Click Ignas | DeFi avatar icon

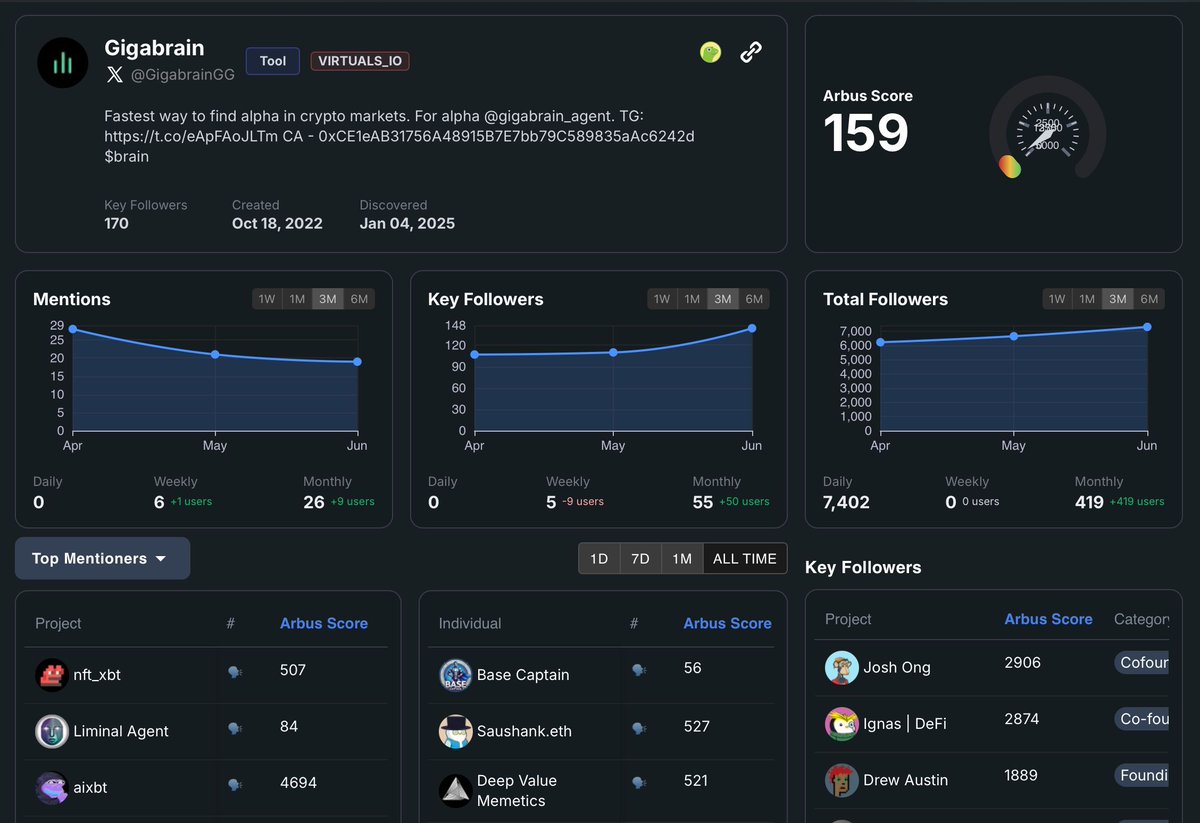tap(842, 724)
